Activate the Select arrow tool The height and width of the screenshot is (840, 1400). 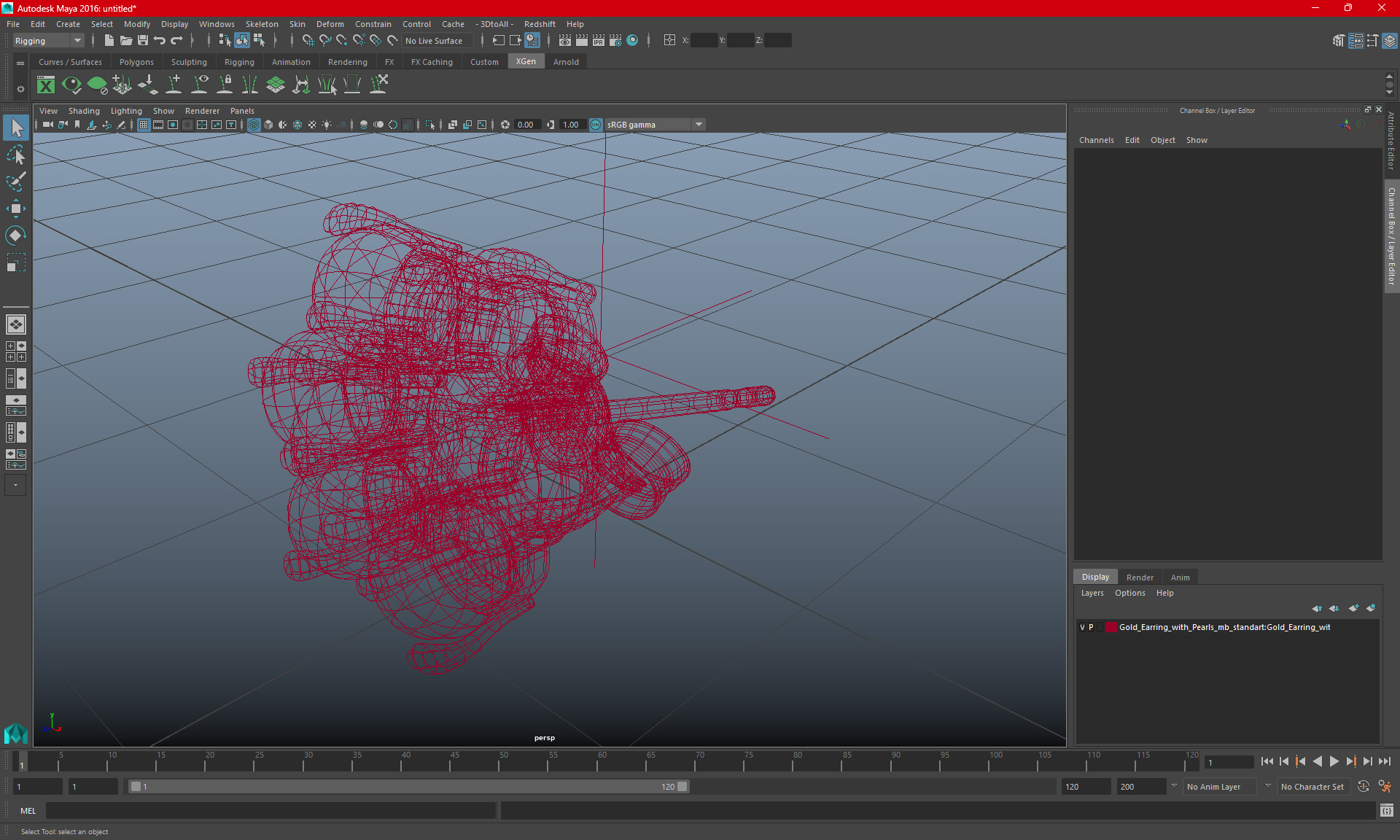click(x=15, y=128)
